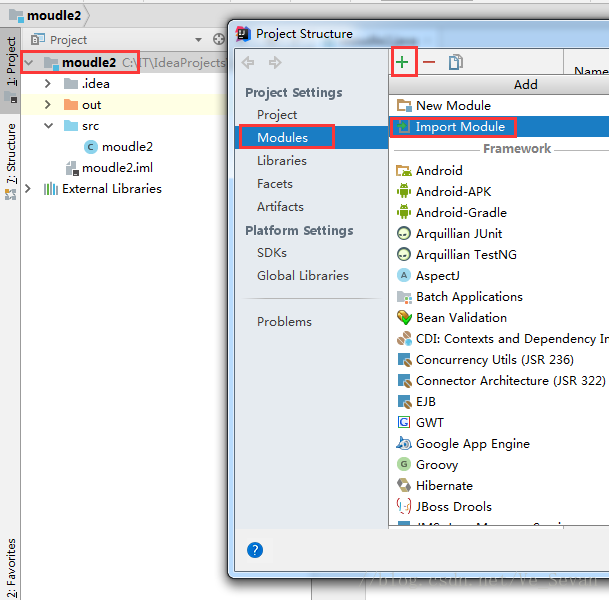Choose Import Module from Add menu

coord(499,127)
